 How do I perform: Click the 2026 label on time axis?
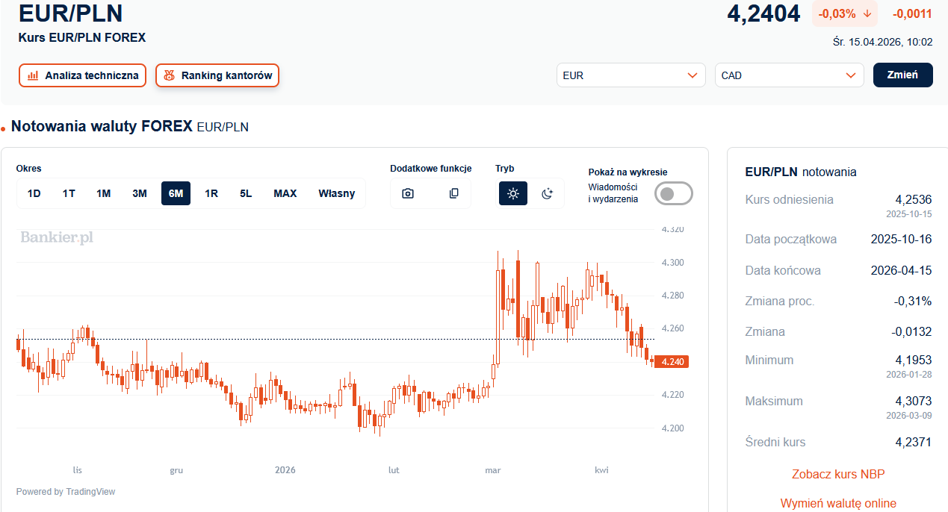click(x=285, y=470)
